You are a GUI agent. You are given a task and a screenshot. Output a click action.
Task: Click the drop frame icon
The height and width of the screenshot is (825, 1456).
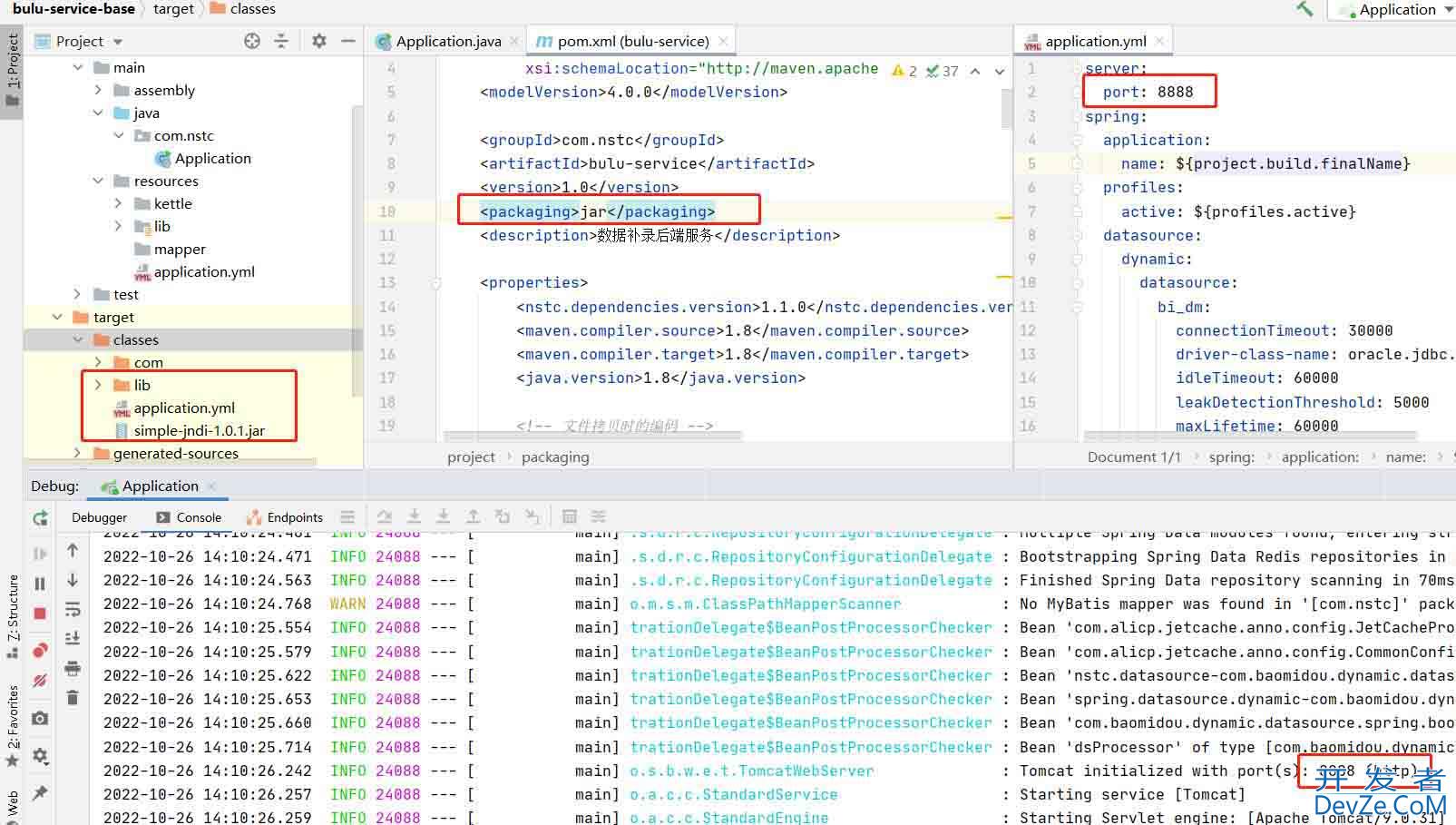coord(503,516)
